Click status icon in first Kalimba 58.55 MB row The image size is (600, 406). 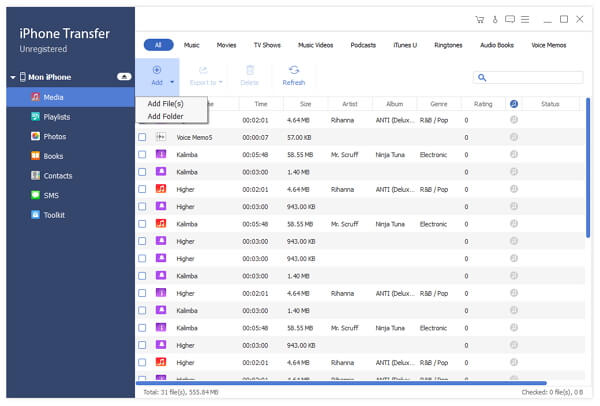coord(514,154)
